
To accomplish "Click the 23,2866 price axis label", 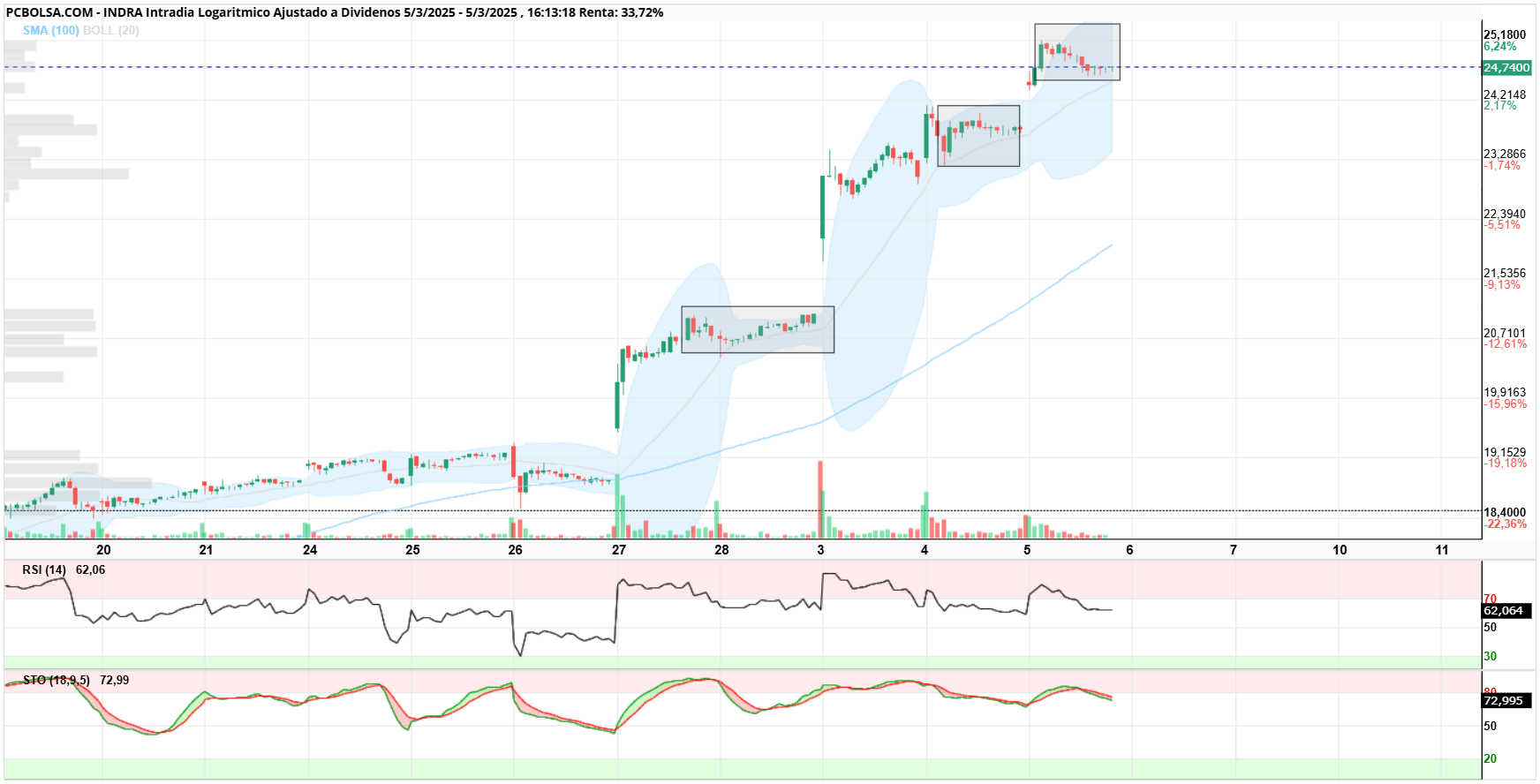I will [x=1505, y=154].
